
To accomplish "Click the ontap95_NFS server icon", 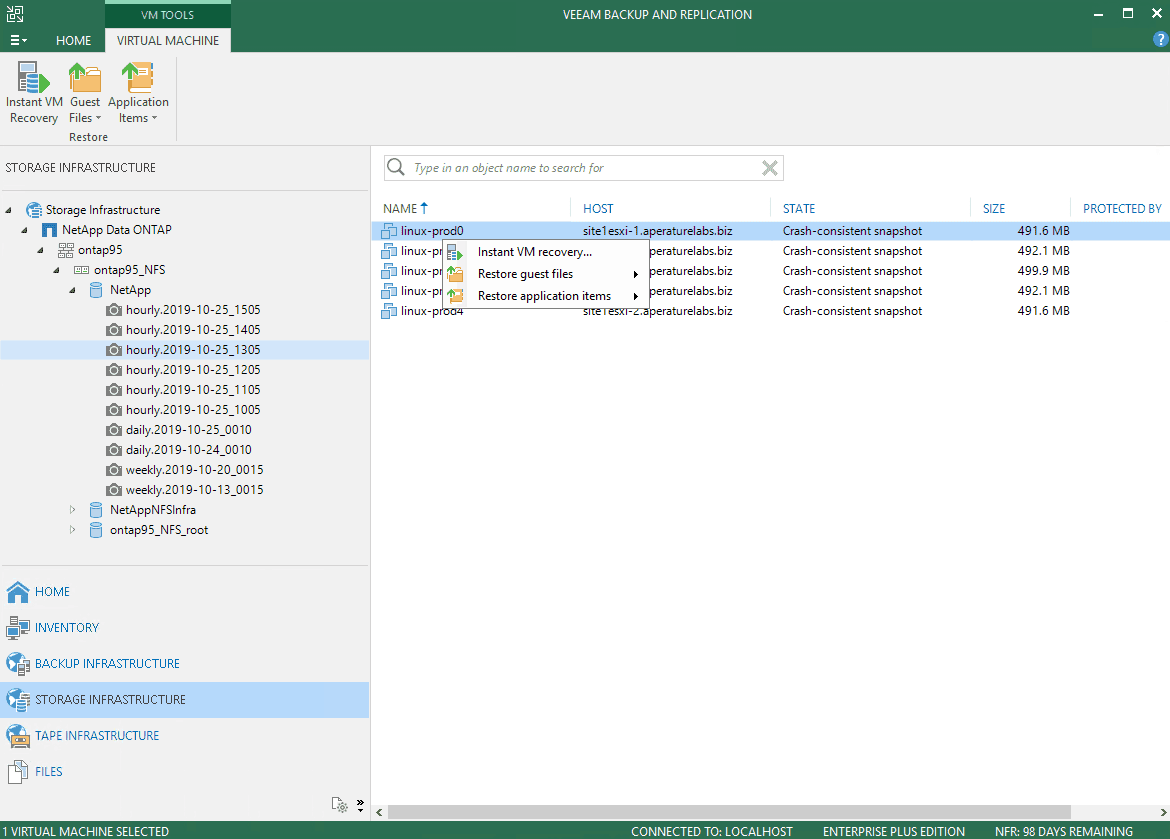I will (x=81, y=270).
